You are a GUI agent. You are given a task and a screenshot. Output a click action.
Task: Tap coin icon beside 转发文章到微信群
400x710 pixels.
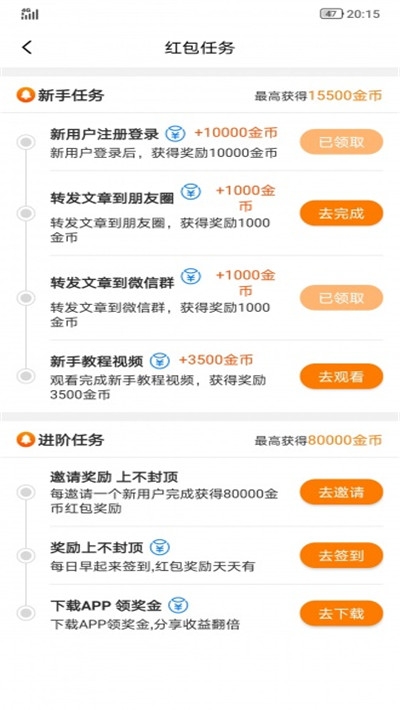click(191, 276)
